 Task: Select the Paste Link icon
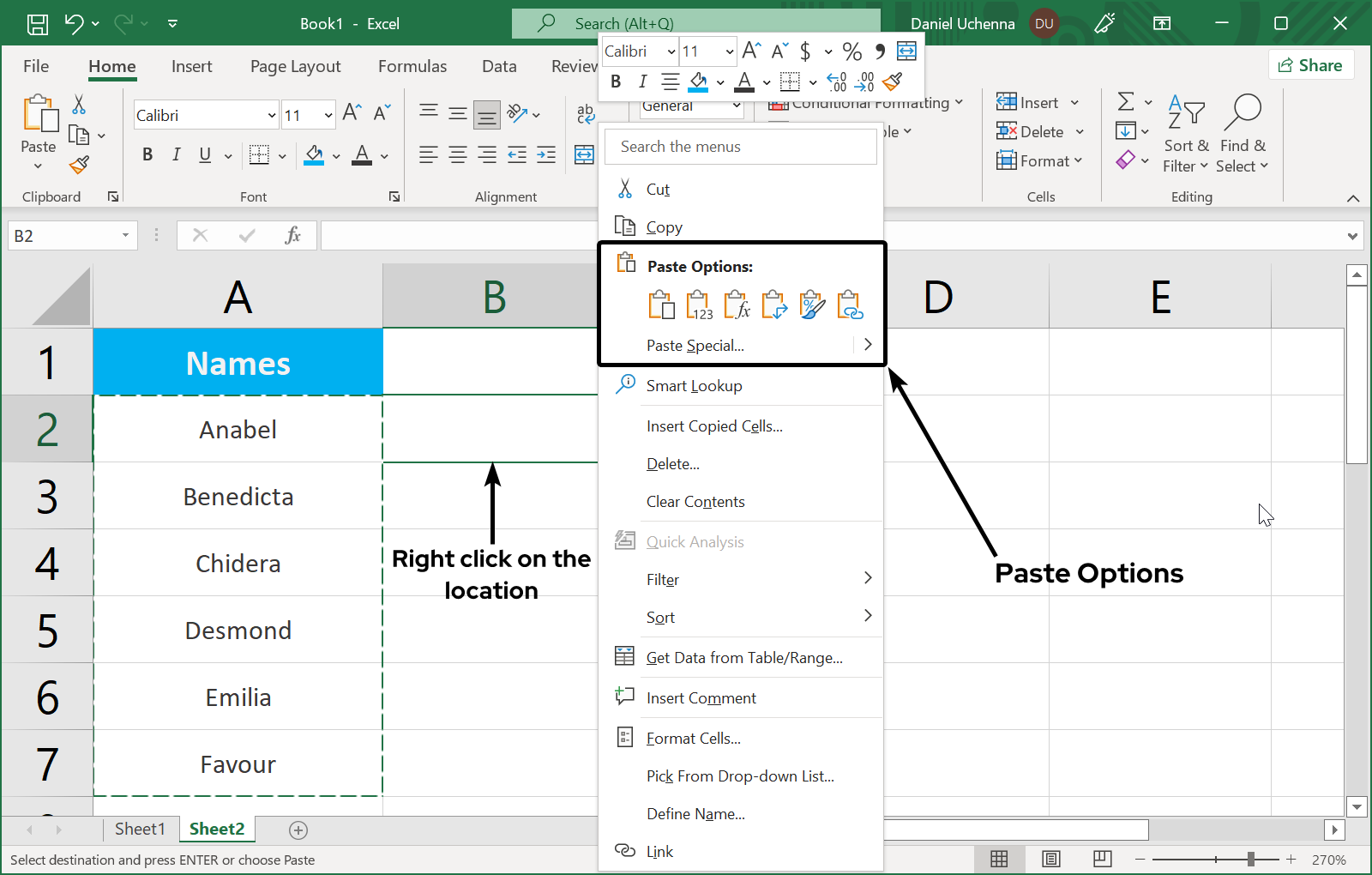[850, 305]
